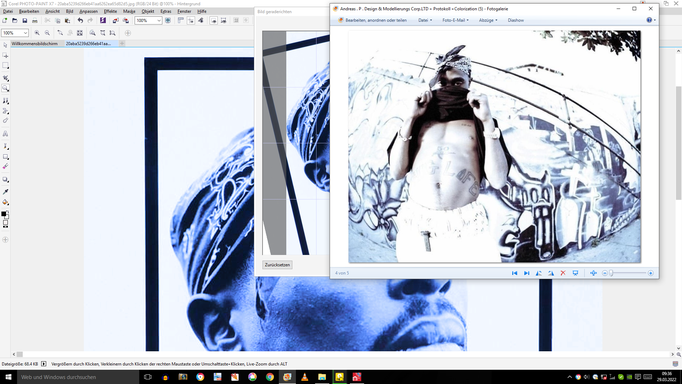
Task: Open the Foto-E-Mail dropdown
Action: coord(455,20)
